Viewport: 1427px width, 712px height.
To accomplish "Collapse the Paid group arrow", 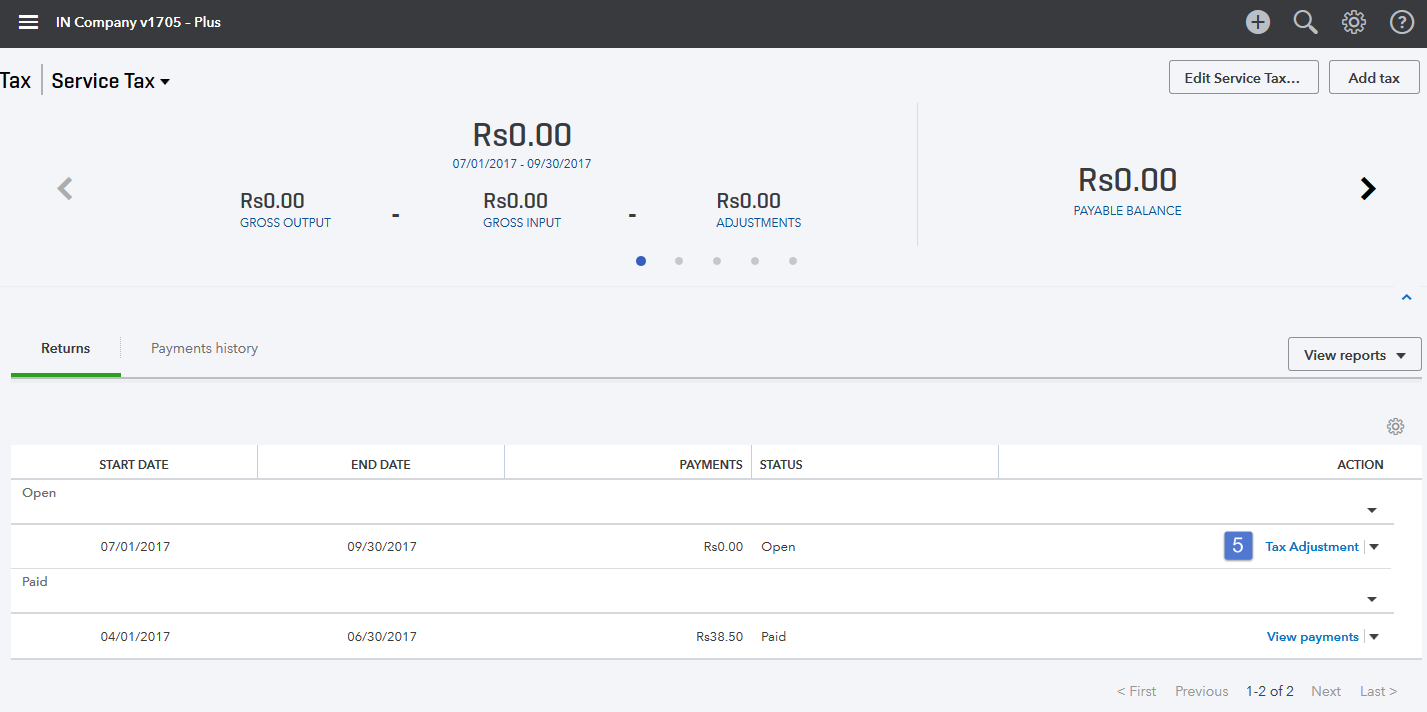I will (1372, 599).
